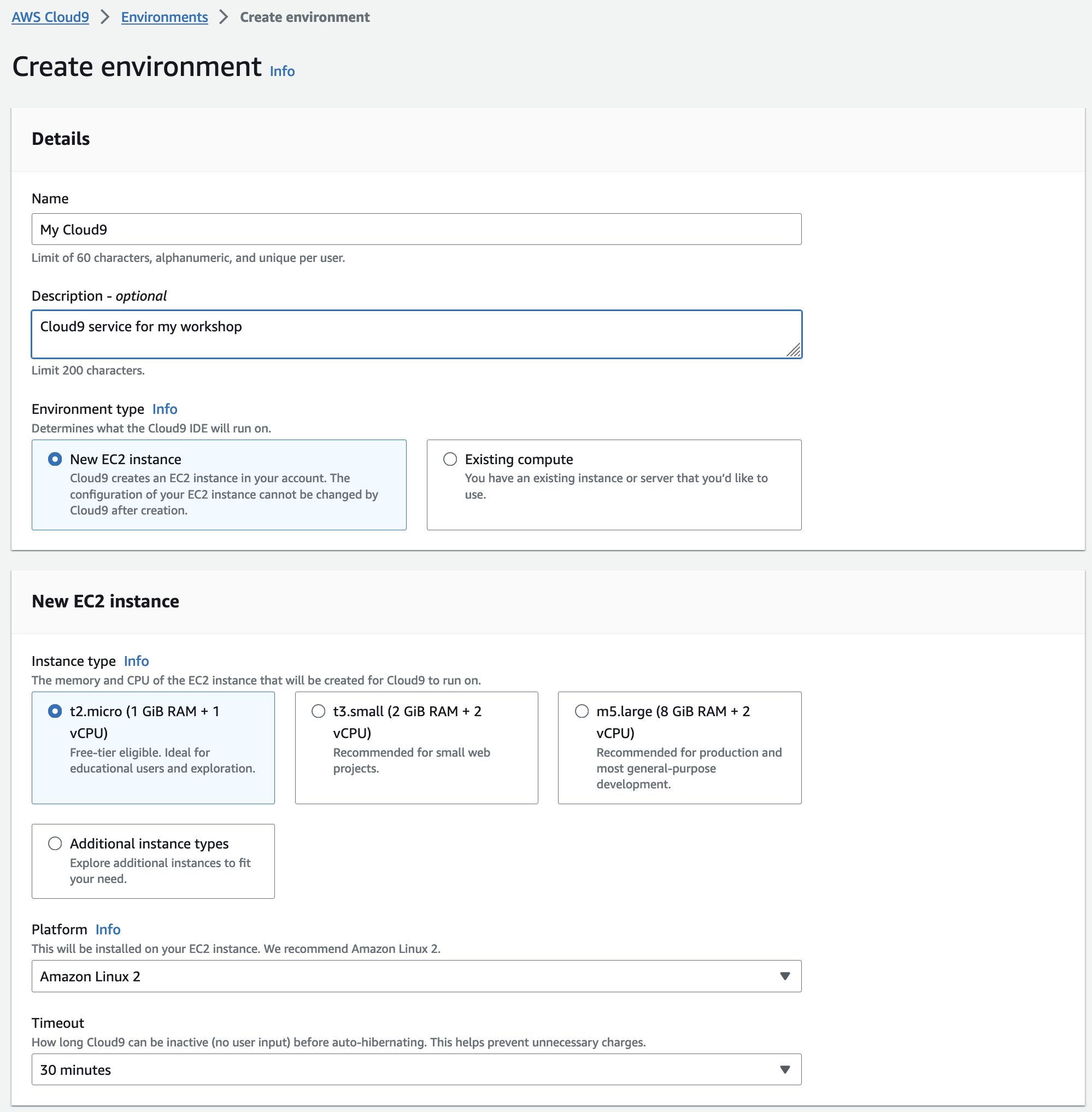Open the Platform dropdown arrow
Screen dimensions: 1092x1112
[785, 976]
